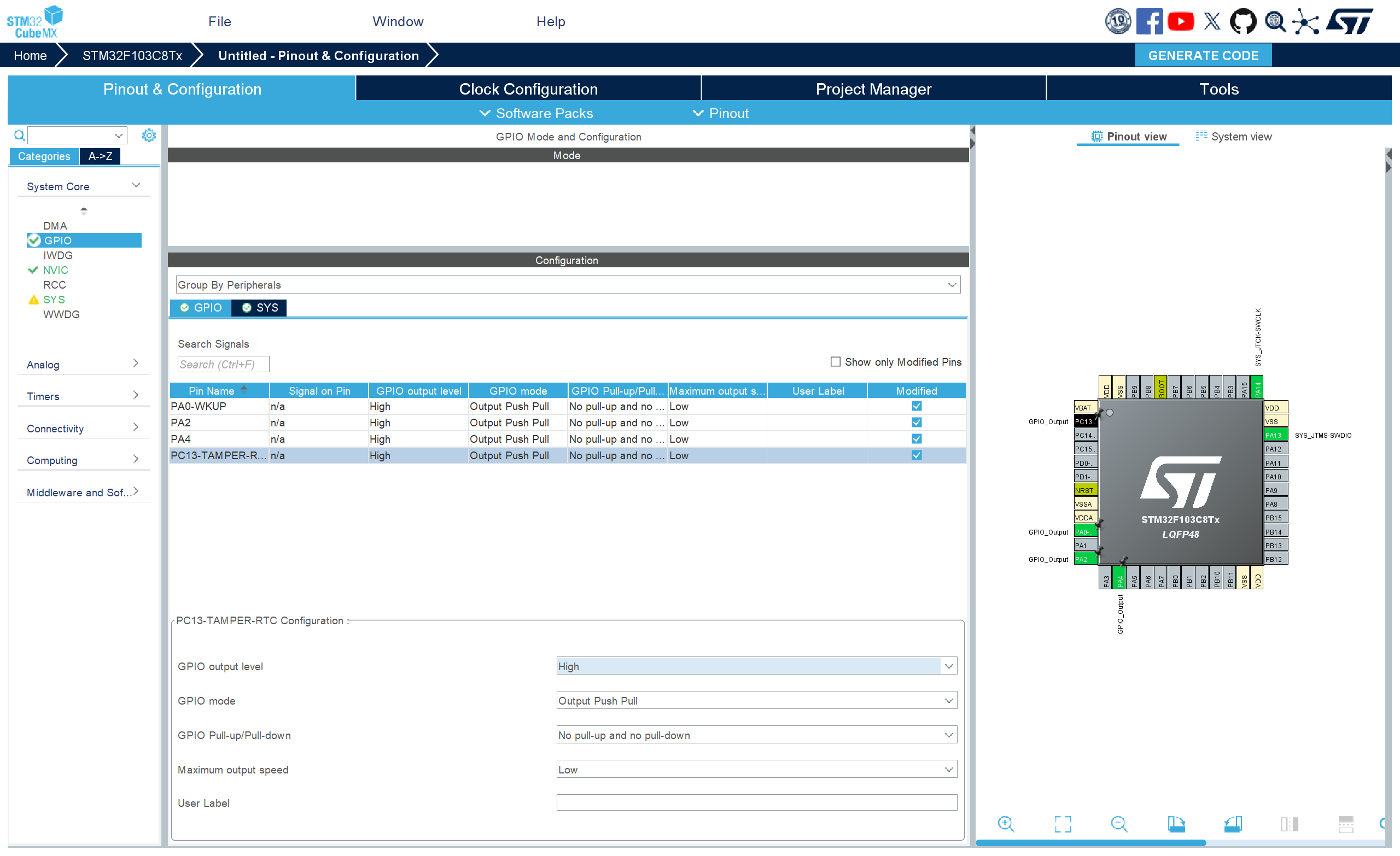Zoom out of the pinout view
The image size is (1400, 856).
click(x=1119, y=824)
